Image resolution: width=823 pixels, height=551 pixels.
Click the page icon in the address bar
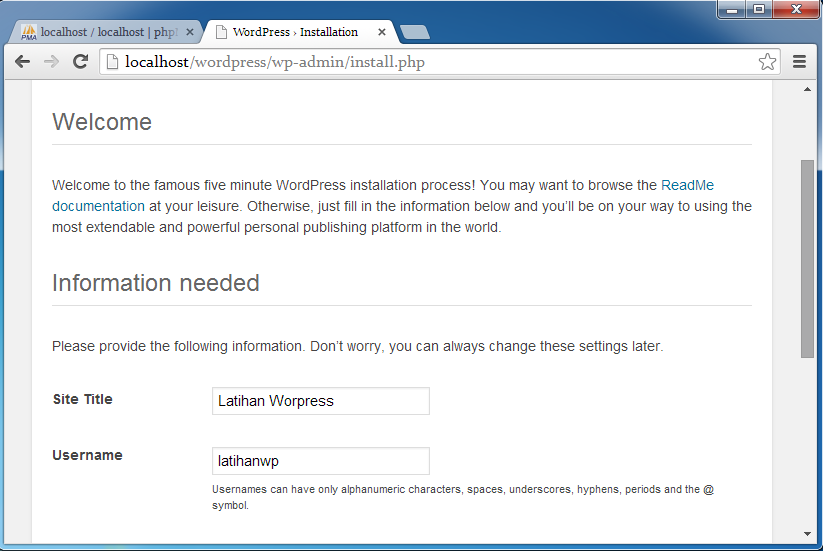[x=112, y=62]
